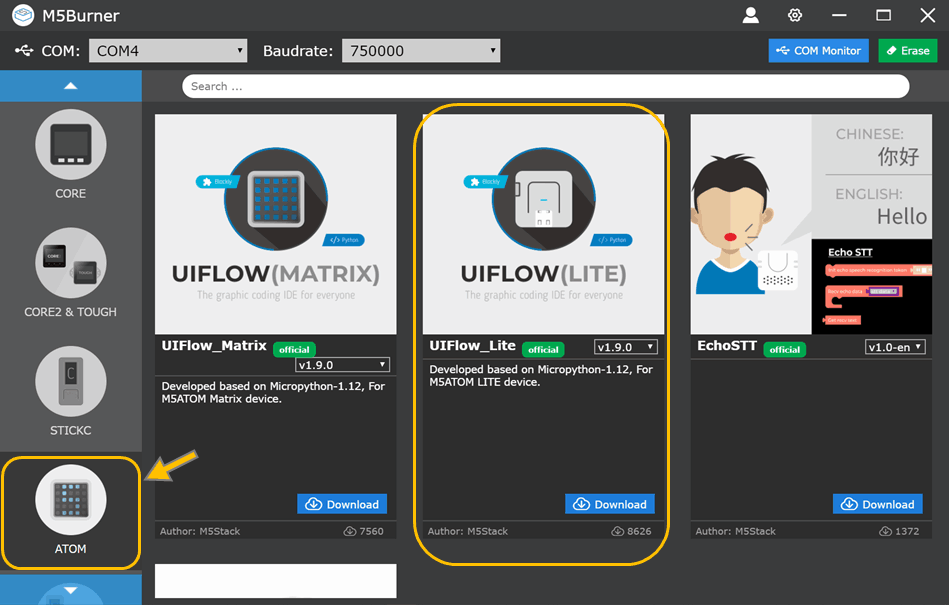Open the user account icon
The width and height of the screenshot is (949, 605).
tap(750, 15)
